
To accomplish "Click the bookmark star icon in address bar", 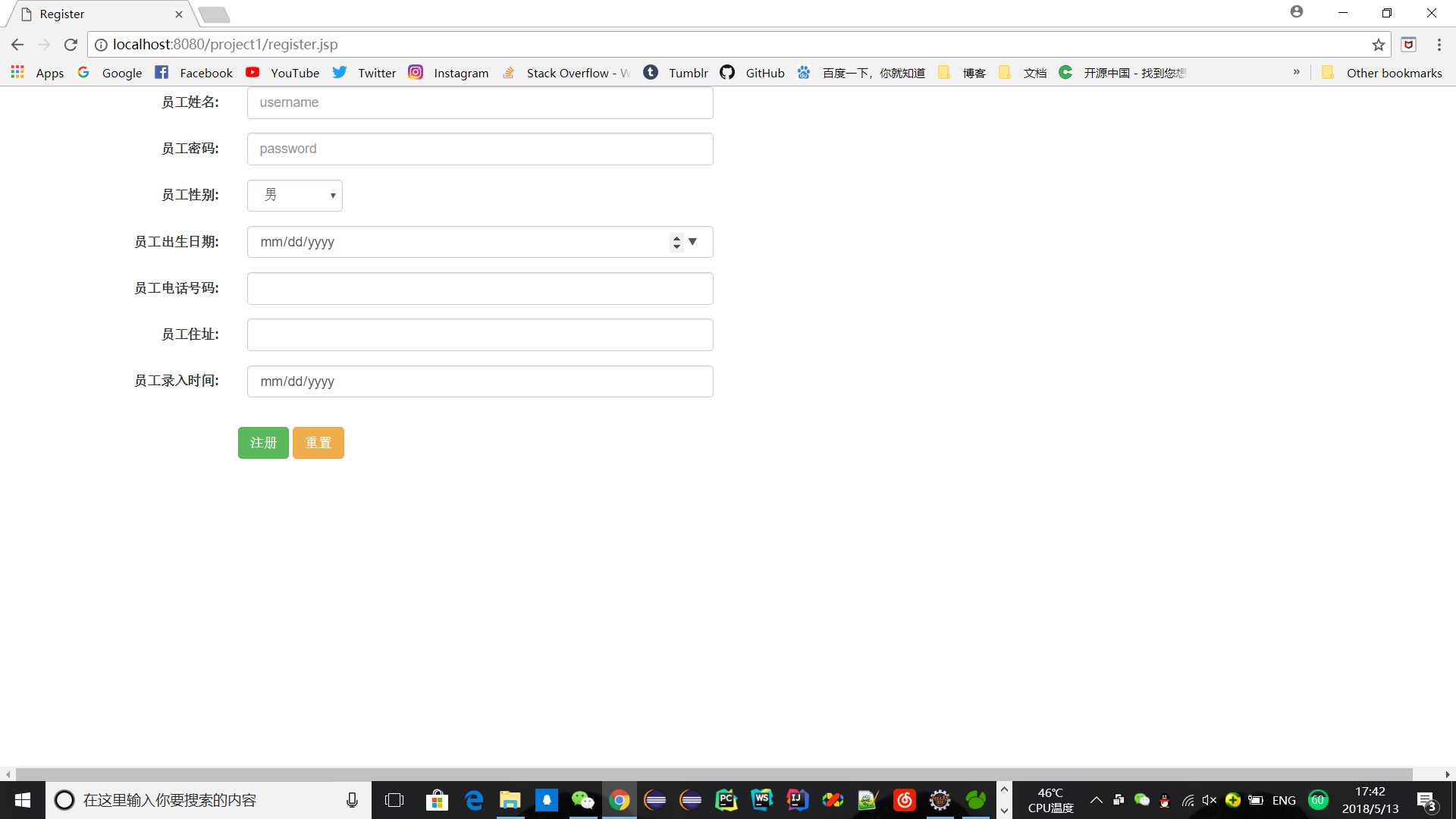I will [x=1379, y=44].
